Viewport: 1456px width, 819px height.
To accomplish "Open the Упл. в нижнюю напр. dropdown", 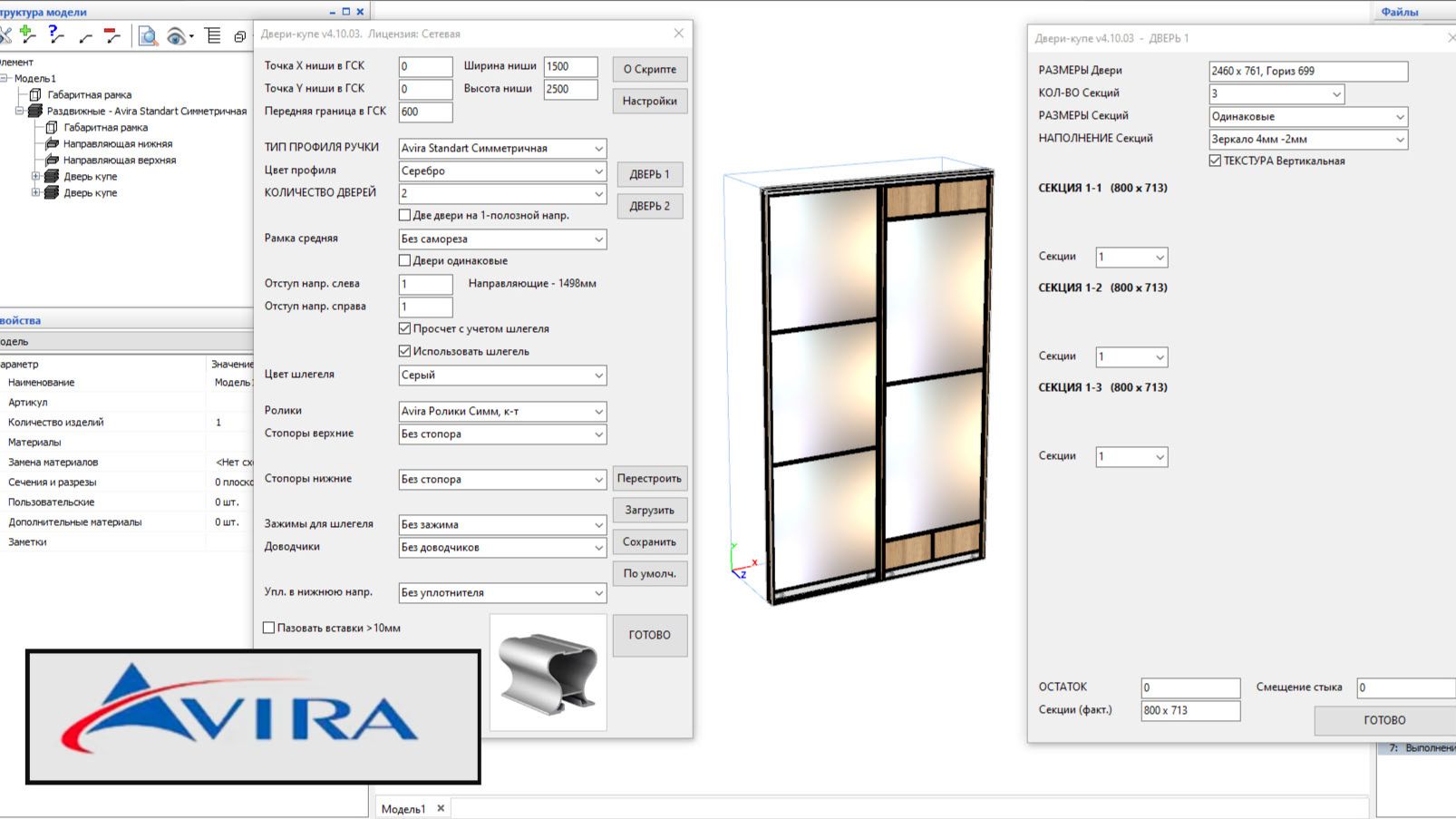I will pos(502,592).
